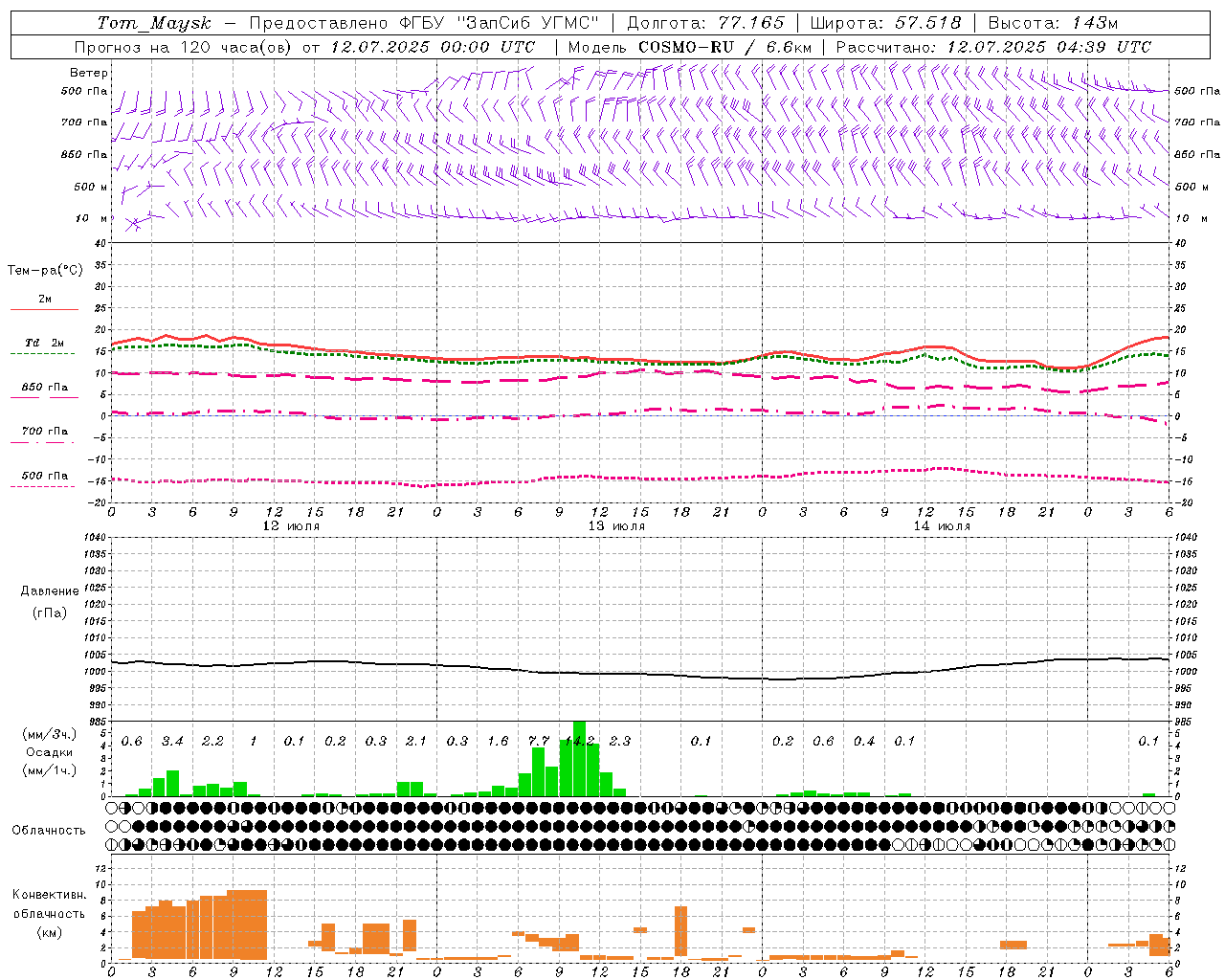Click the Осадки panel label
This screenshot has height=980, width=1225.
click(x=50, y=752)
